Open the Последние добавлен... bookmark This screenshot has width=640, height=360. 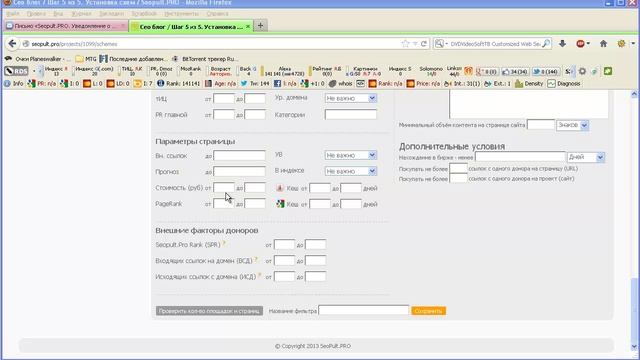[x=133, y=59]
